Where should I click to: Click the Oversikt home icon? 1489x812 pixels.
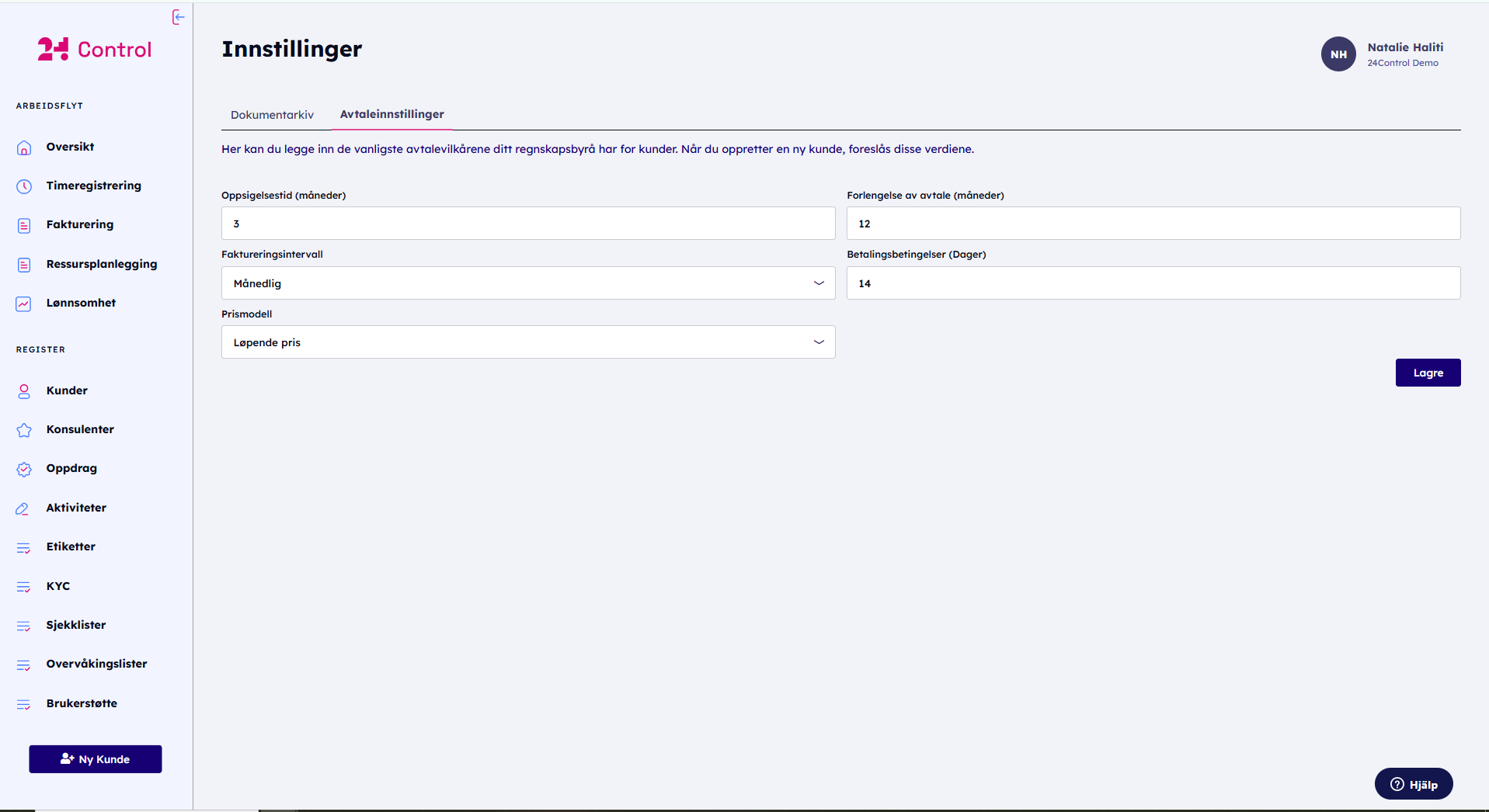(24, 147)
